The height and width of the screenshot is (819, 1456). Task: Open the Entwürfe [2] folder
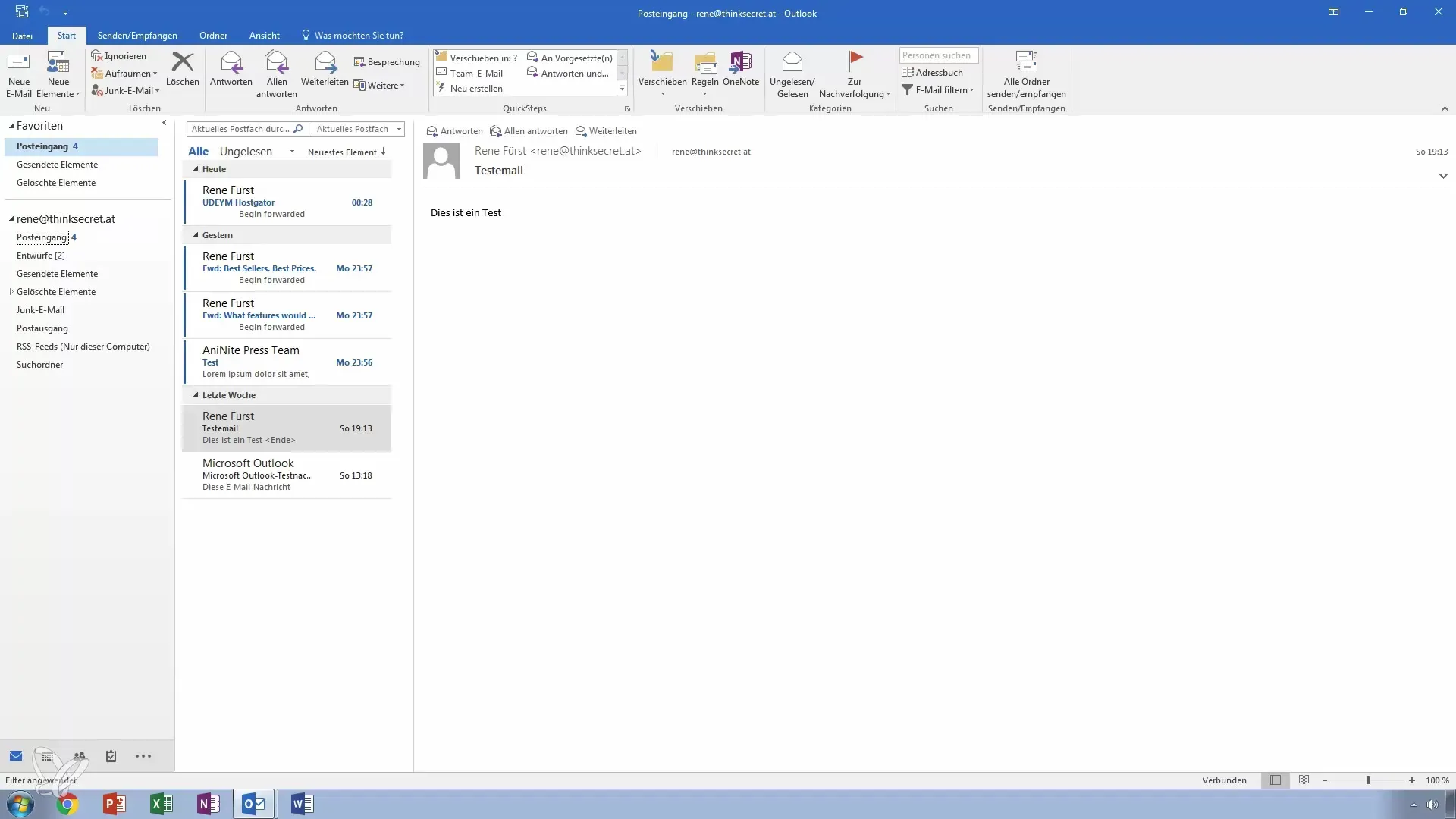41,256
